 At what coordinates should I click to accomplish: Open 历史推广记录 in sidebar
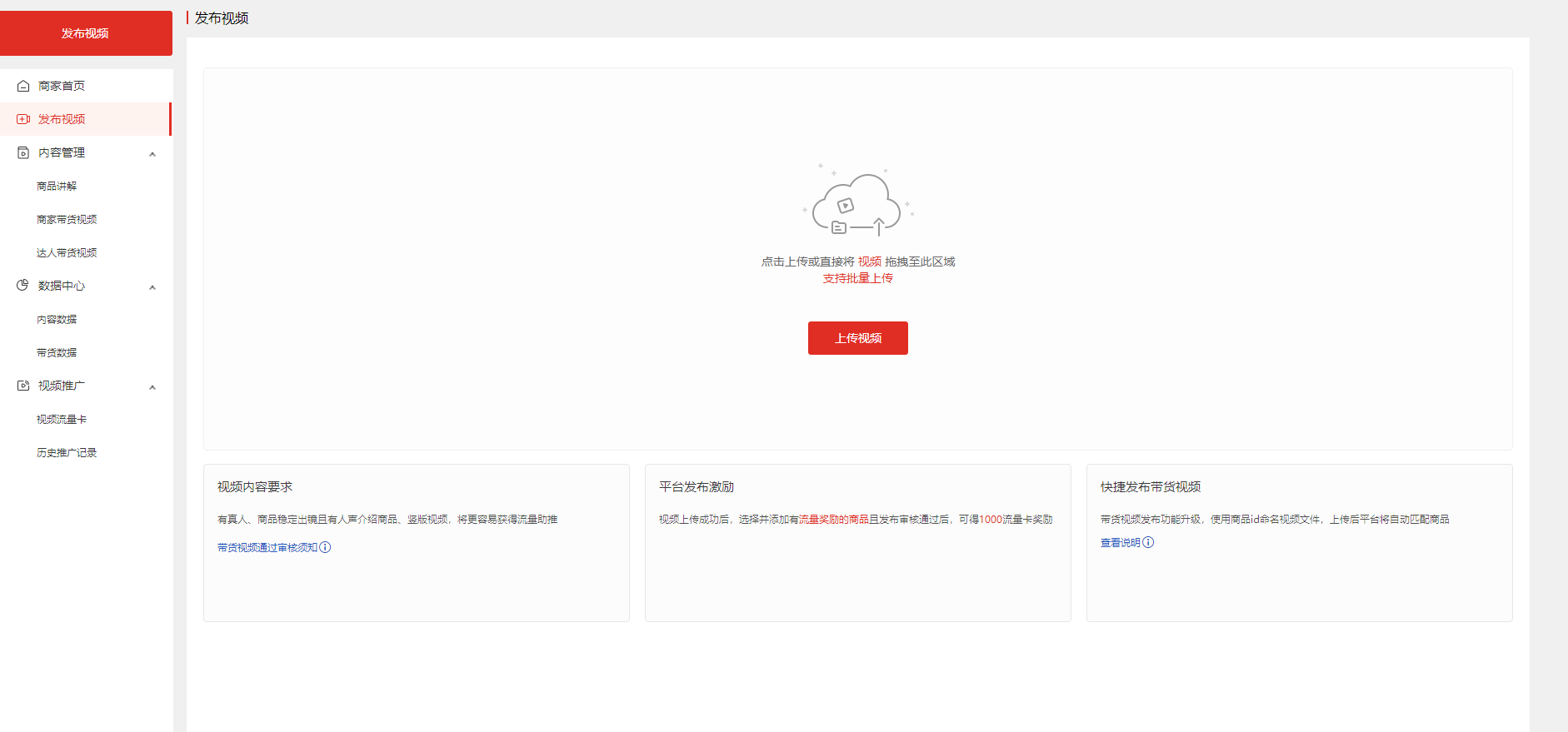click(67, 452)
